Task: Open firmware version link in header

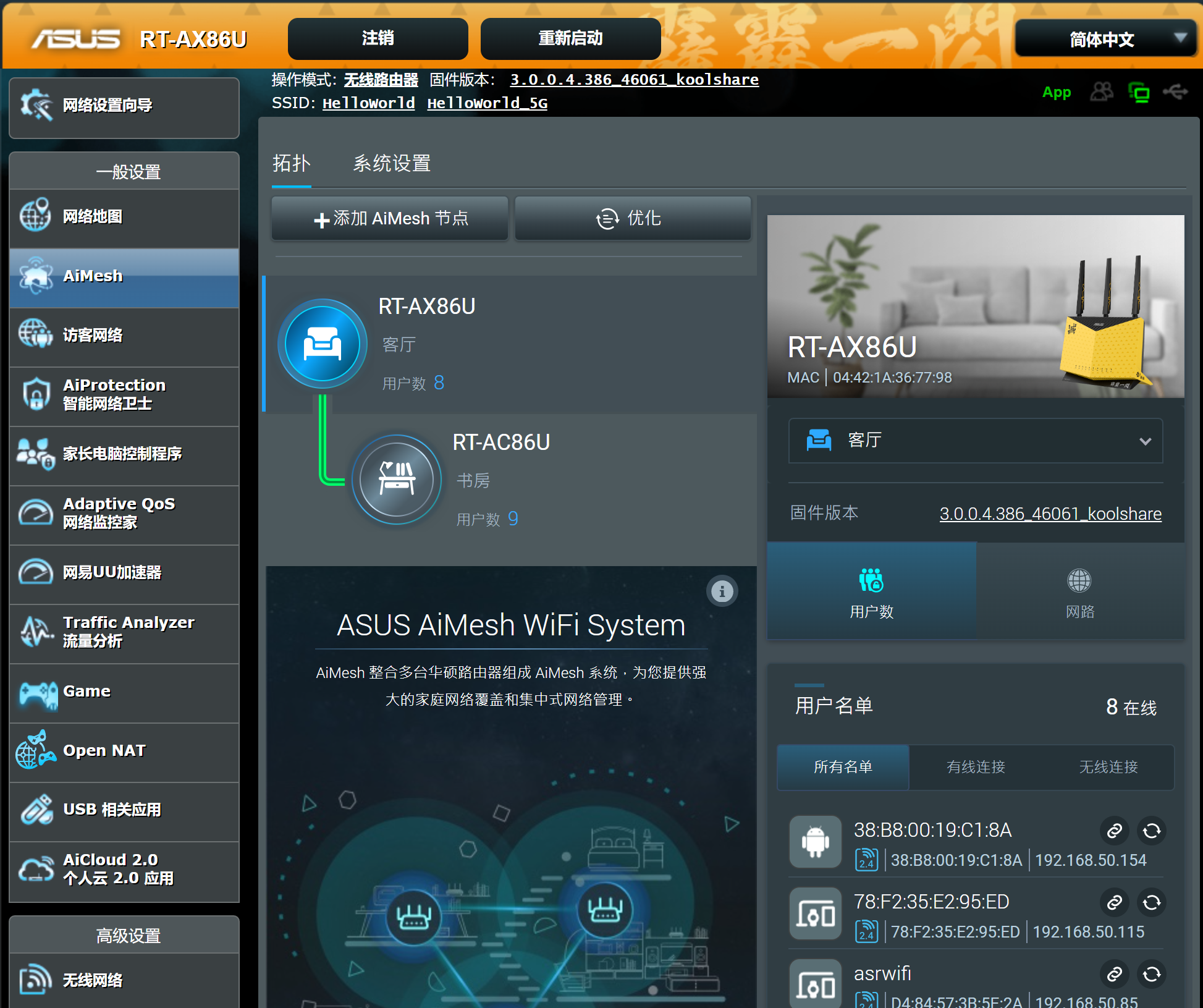Action: 635,80
